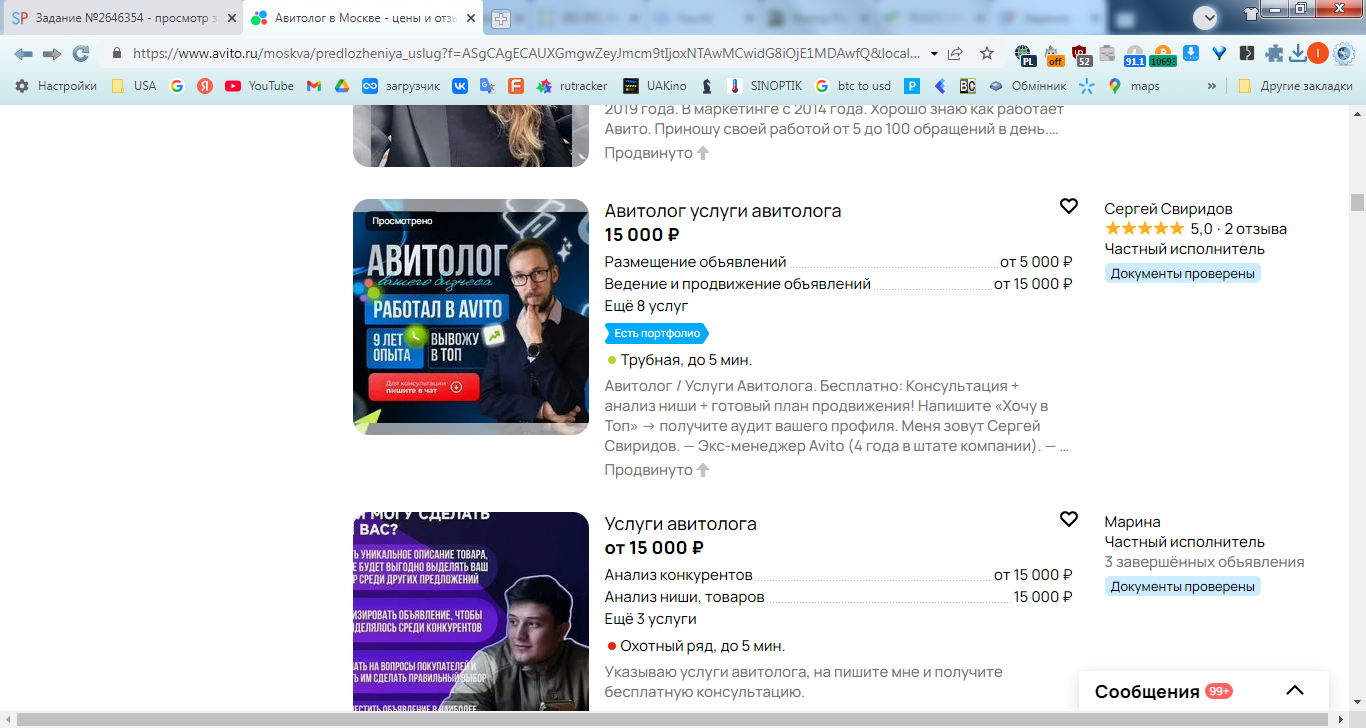Viewport: 1366px width, 728px height.
Task: Show hidden bookmarks with double chevron
Action: 1212,86
